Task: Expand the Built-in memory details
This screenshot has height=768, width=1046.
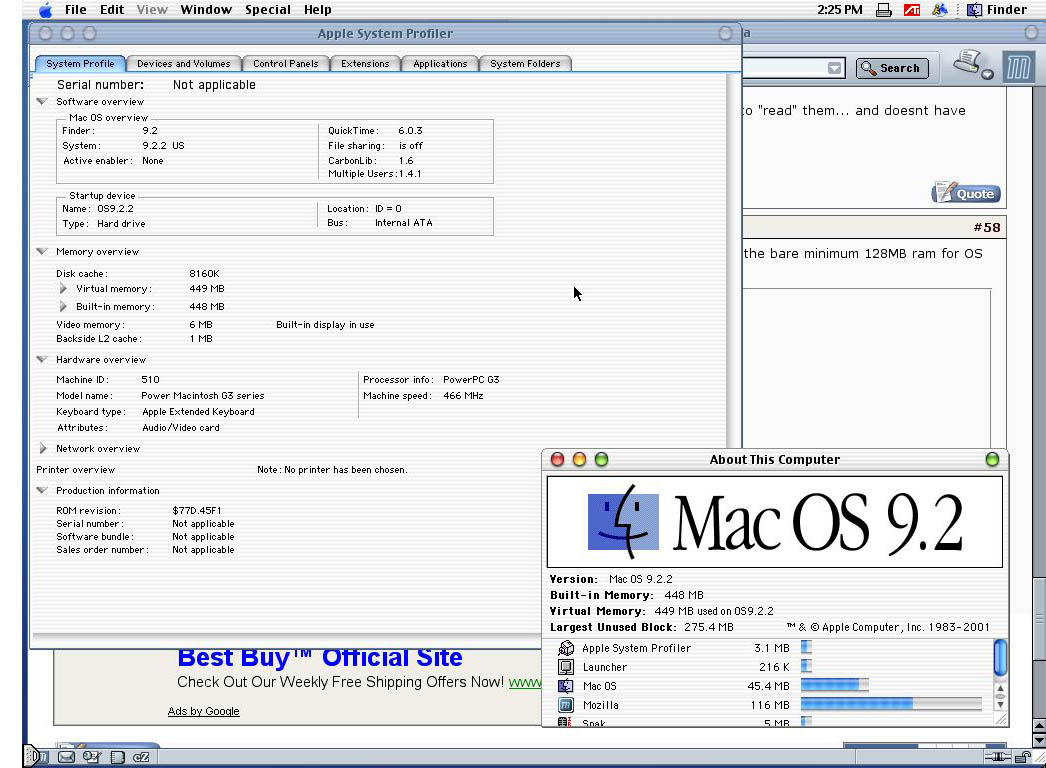Action: 63,307
